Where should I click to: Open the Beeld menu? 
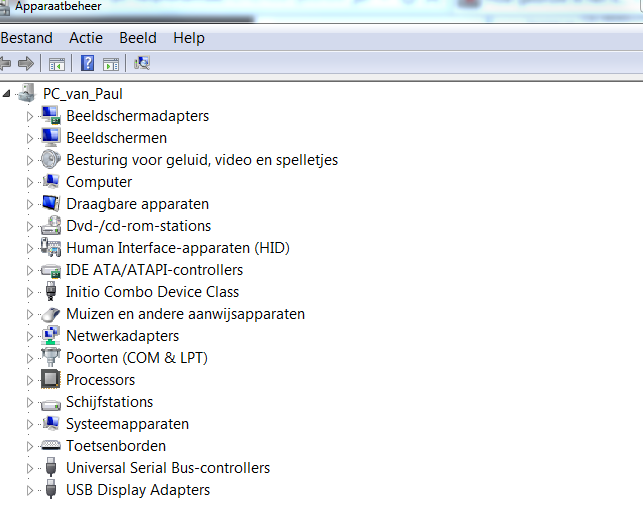click(138, 38)
